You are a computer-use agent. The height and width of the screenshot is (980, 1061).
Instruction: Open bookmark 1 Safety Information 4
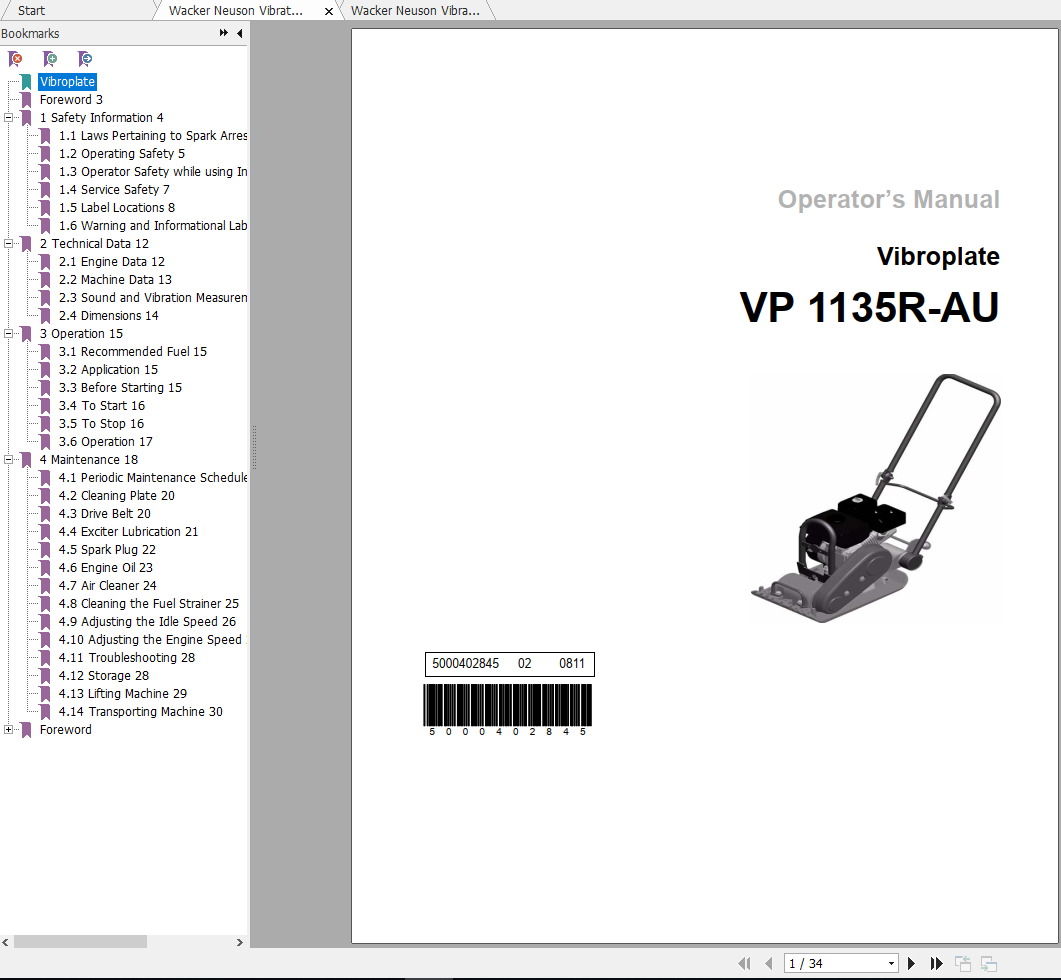point(101,118)
